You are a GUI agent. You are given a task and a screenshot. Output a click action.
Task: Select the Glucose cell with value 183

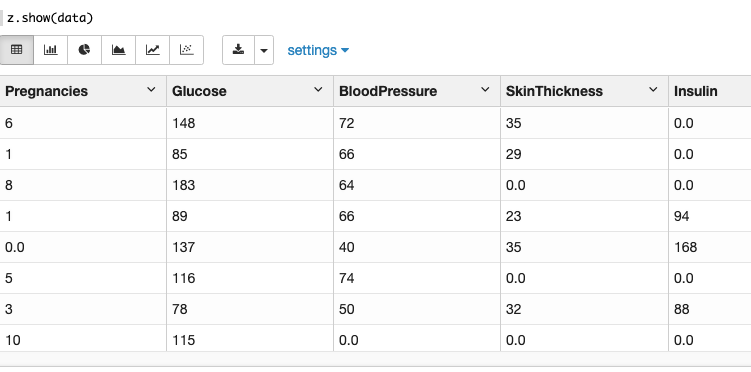pyautogui.click(x=250, y=185)
